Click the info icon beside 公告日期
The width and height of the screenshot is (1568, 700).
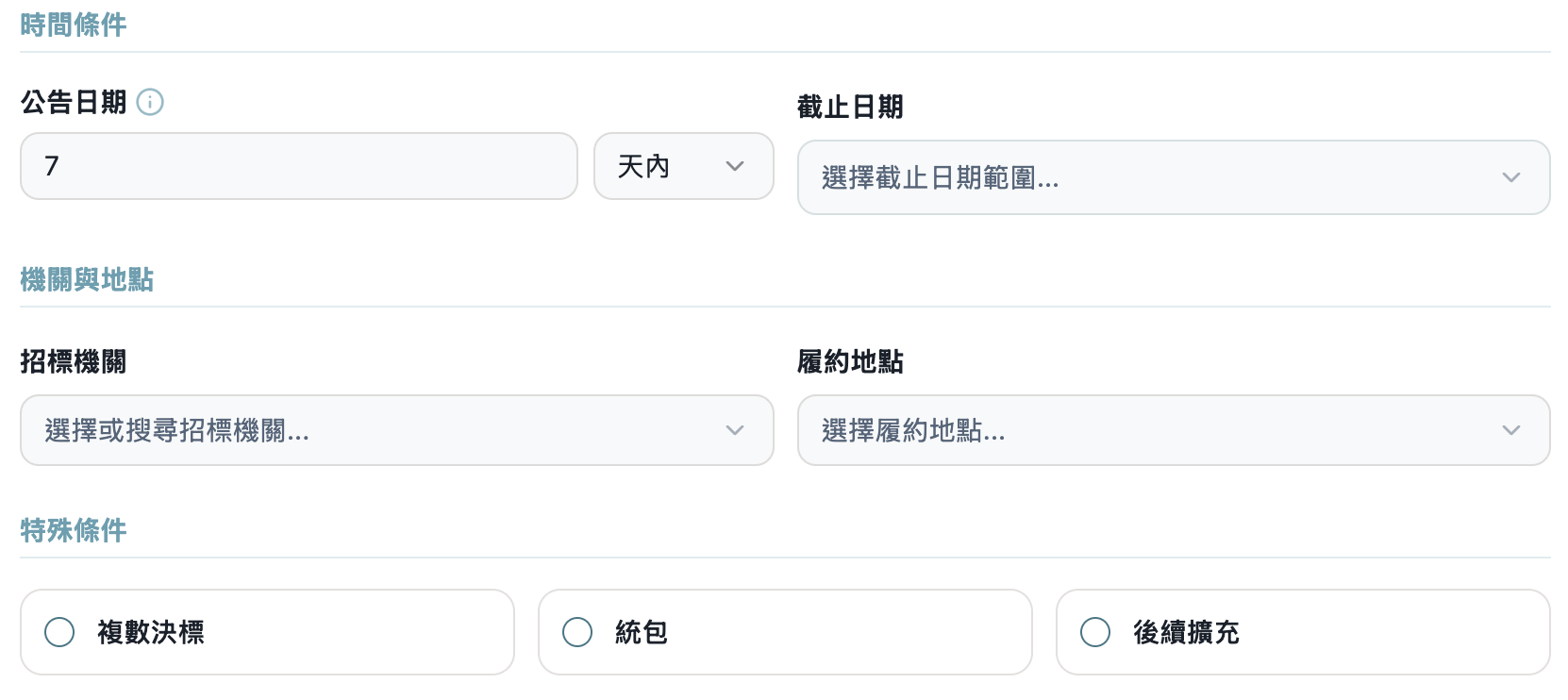click(x=150, y=102)
